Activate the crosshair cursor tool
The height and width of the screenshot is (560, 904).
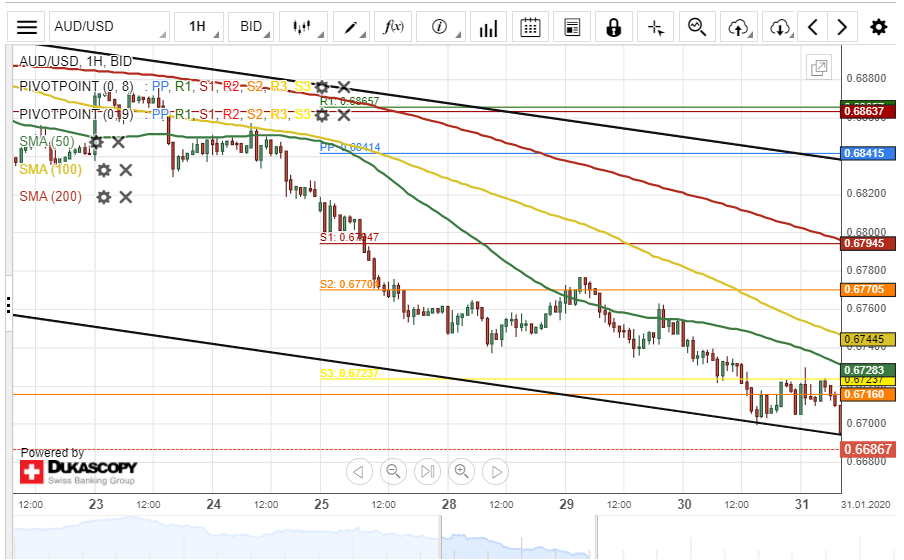(x=656, y=27)
